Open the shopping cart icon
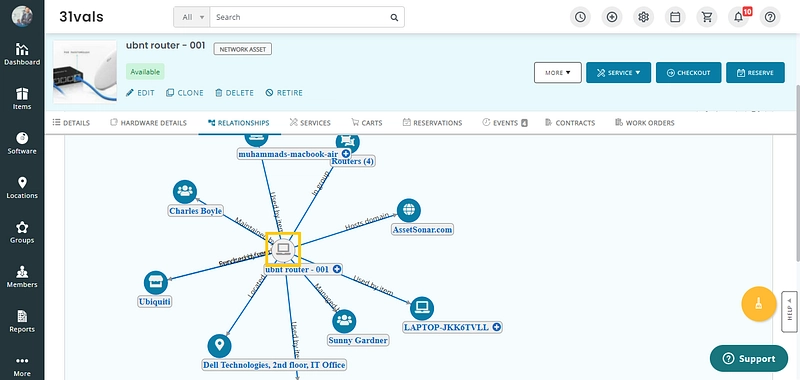Screen dimensions: 800x380 (x=707, y=17)
